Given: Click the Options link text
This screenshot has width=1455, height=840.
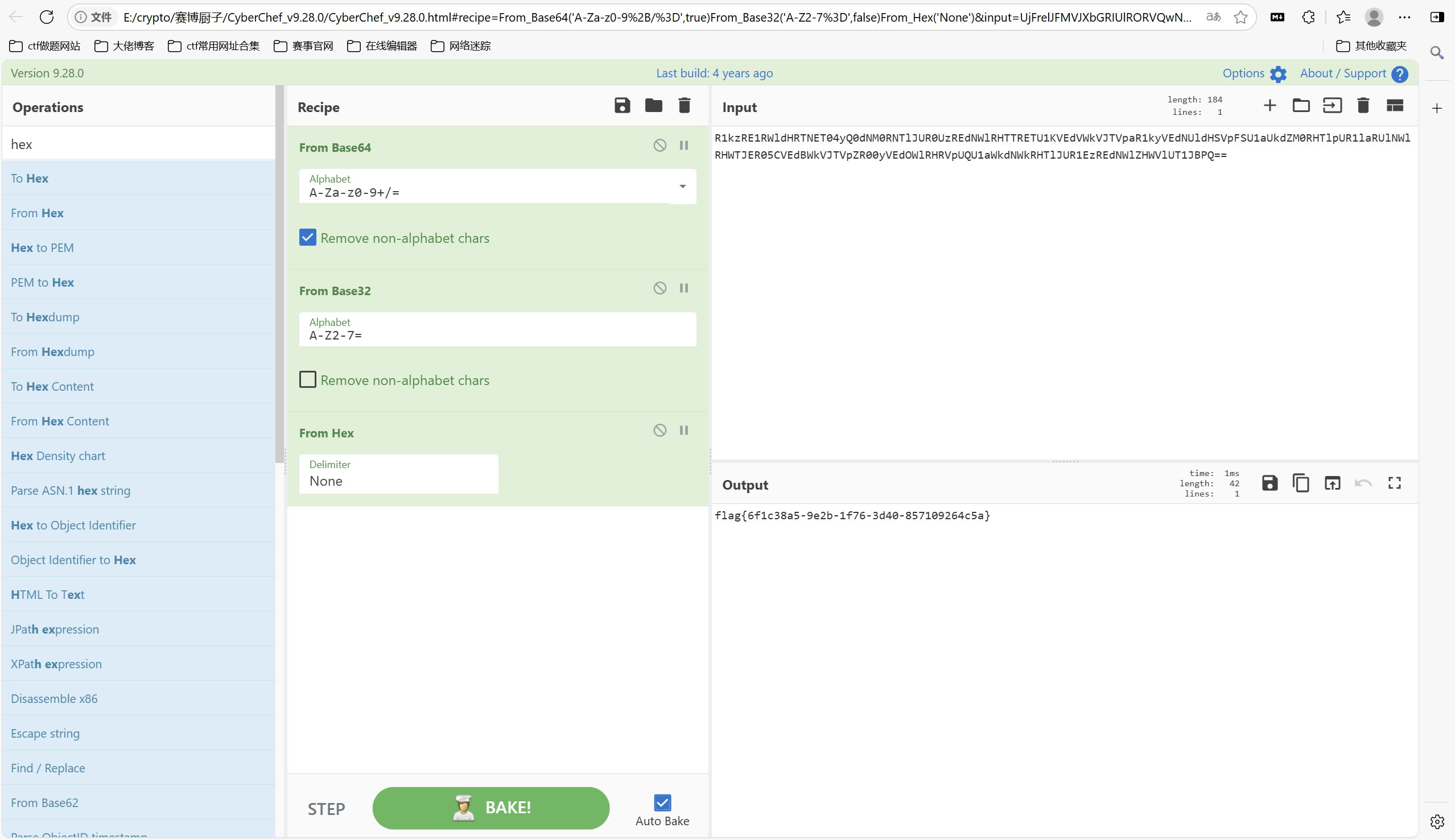Looking at the screenshot, I should 1243,73.
